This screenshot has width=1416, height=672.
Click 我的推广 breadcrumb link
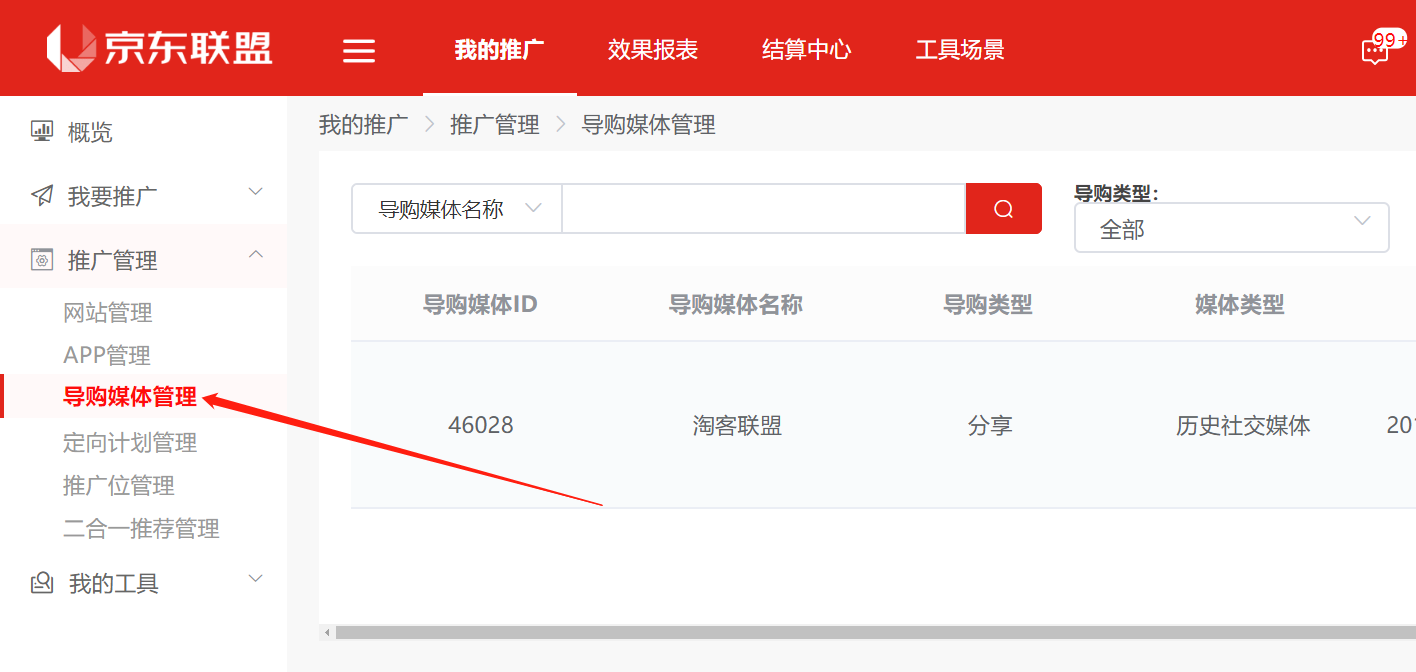(x=363, y=125)
